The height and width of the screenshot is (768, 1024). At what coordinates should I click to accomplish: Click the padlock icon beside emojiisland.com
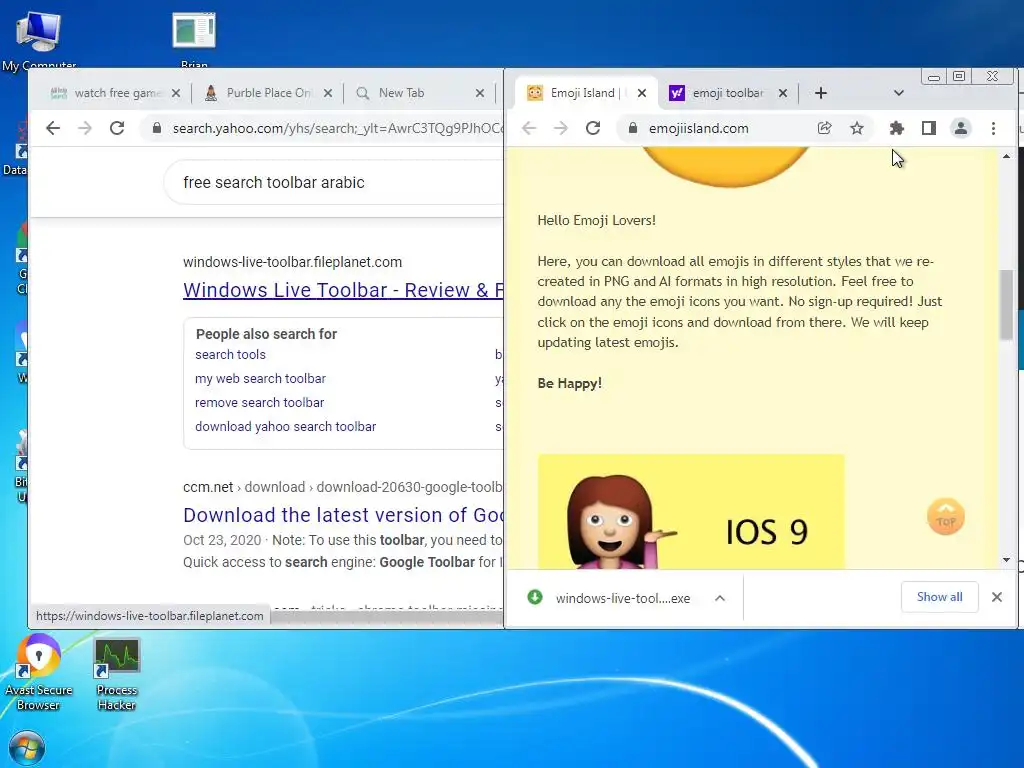click(632, 128)
